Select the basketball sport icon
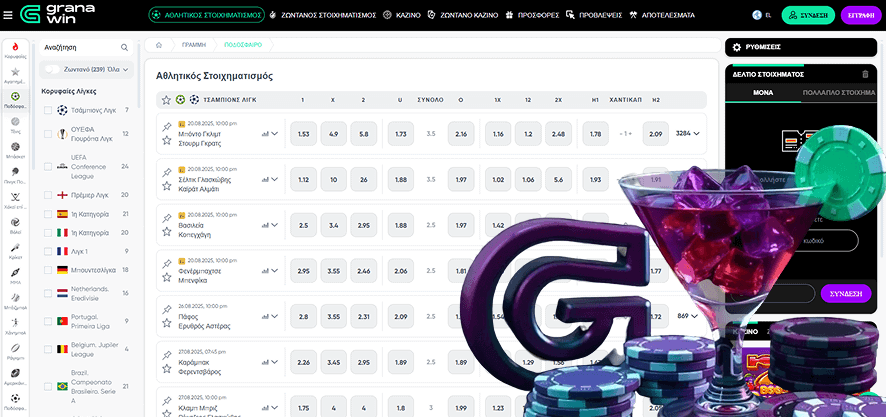Viewport: 886px width, 417px height. pos(15,147)
